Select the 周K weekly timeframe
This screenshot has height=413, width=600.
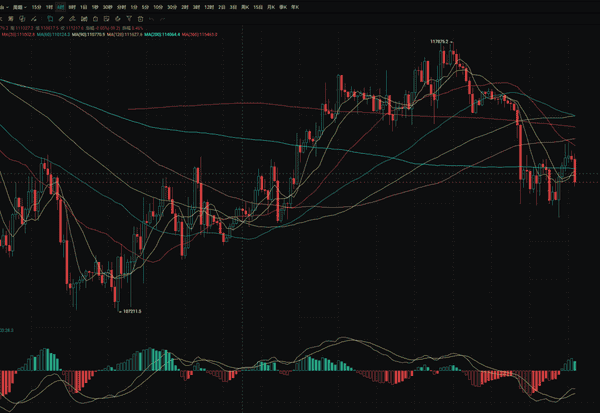(x=244, y=7)
